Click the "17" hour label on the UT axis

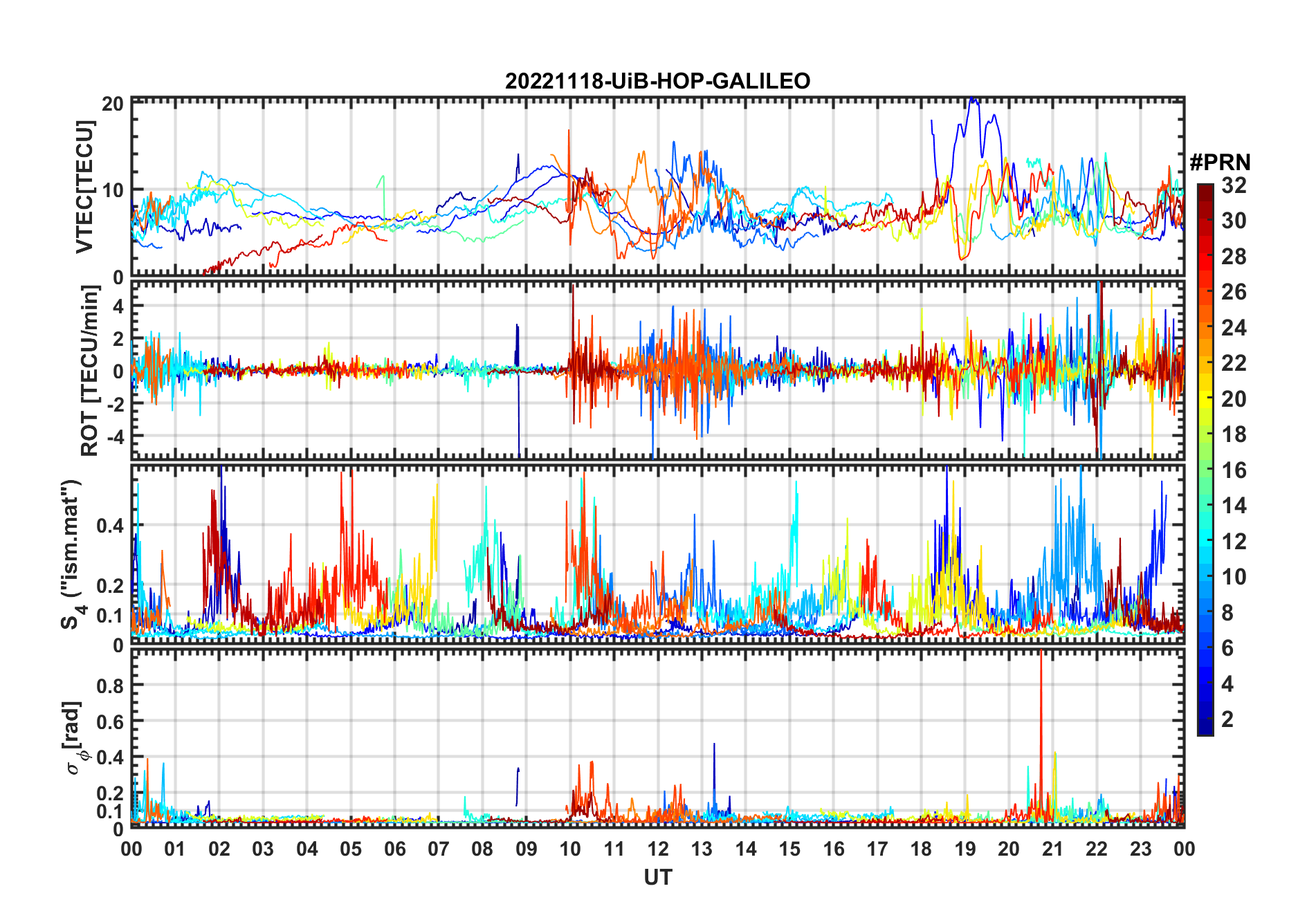(x=877, y=849)
